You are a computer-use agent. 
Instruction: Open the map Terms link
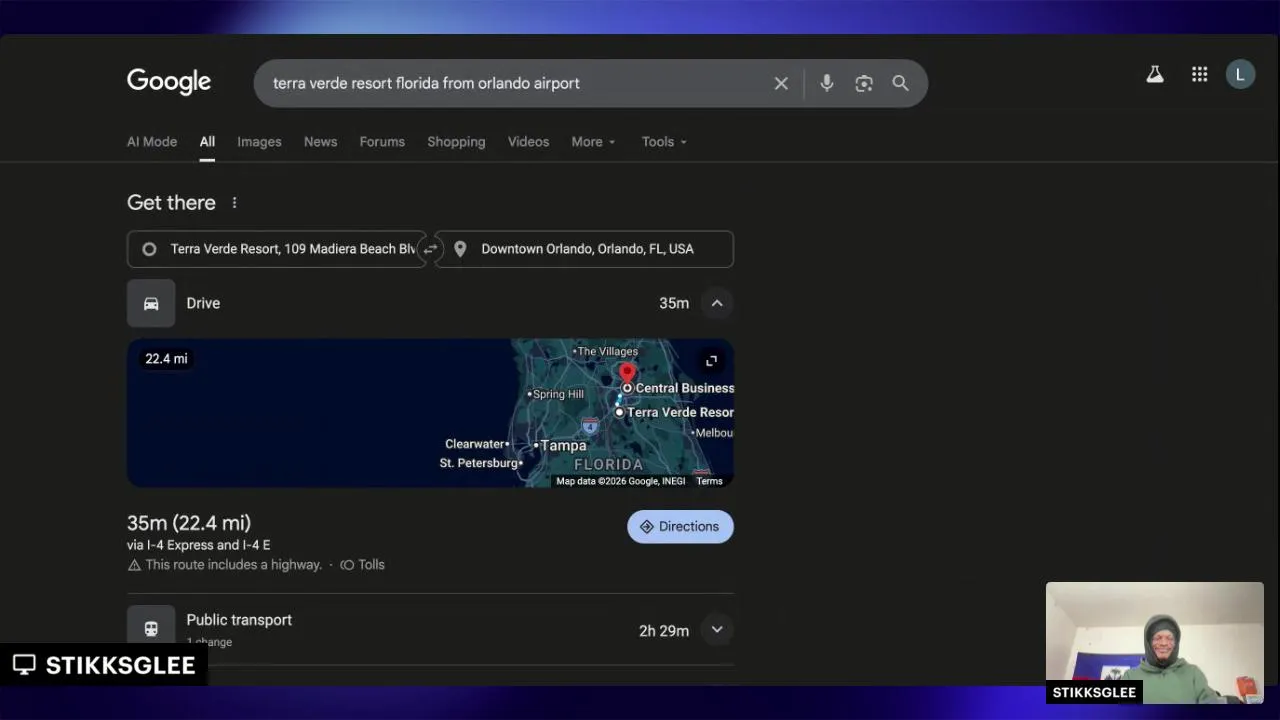pos(709,481)
